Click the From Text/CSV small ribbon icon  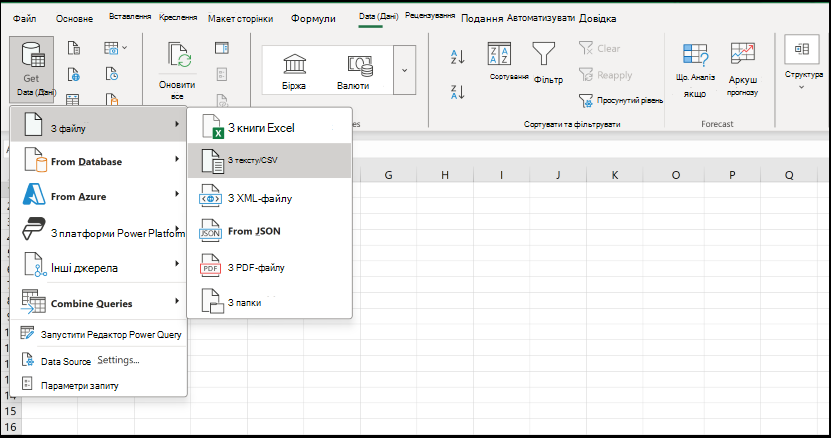click(x=74, y=48)
